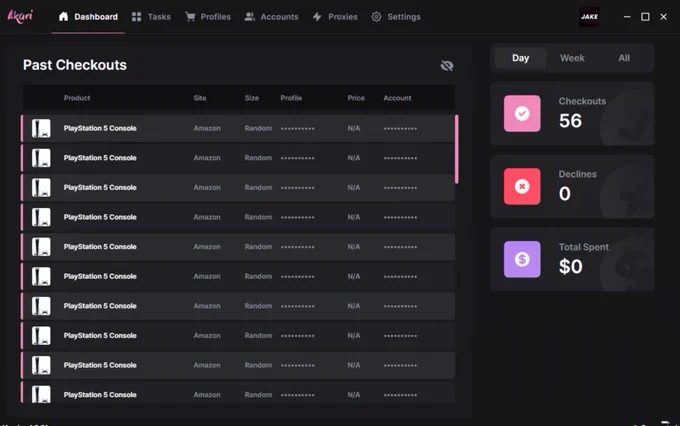Image resolution: width=680 pixels, height=426 pixels.
Task: Go to the Accounts tab
Action: [271, 17]
